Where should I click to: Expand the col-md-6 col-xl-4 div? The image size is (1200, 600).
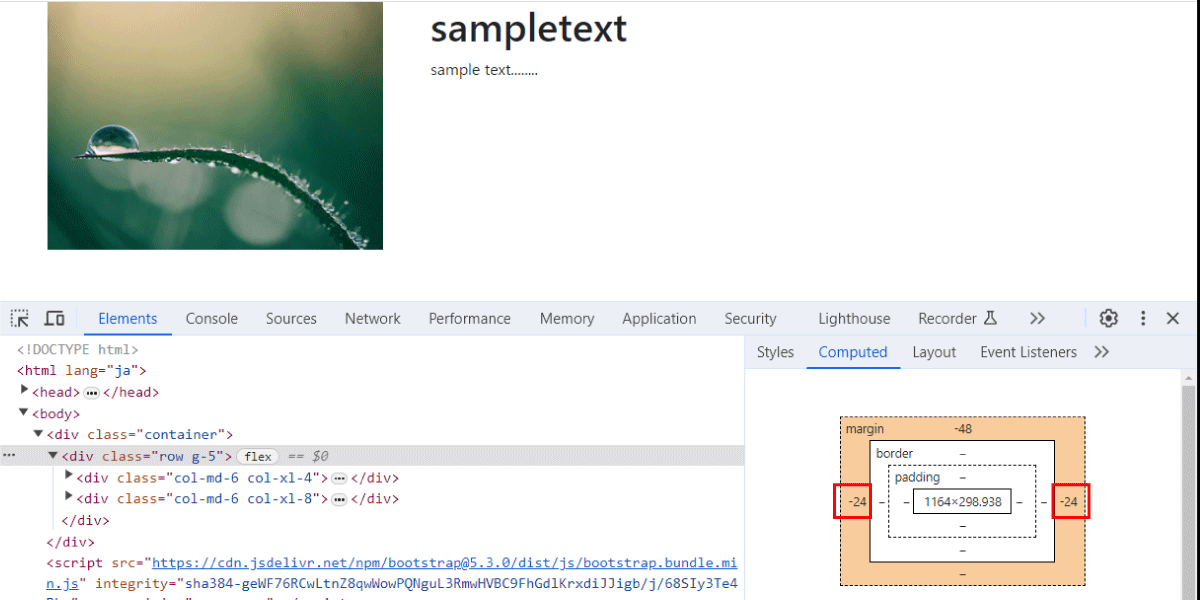coord(69,476)
